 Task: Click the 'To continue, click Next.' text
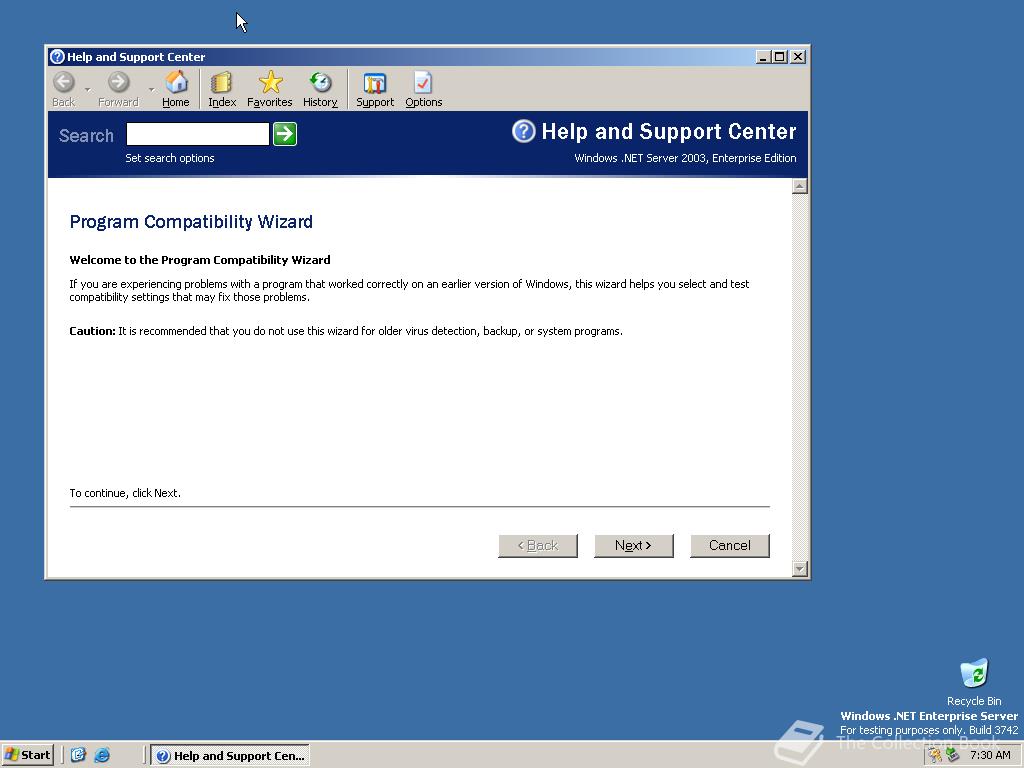[x=125, y=493]
